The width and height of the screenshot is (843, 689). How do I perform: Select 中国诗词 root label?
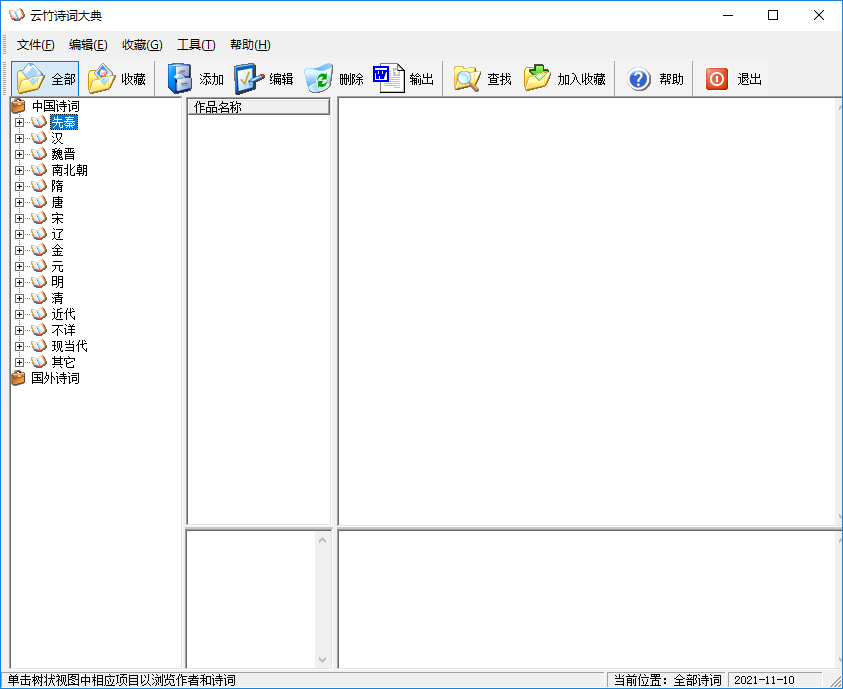click(55, 106)
